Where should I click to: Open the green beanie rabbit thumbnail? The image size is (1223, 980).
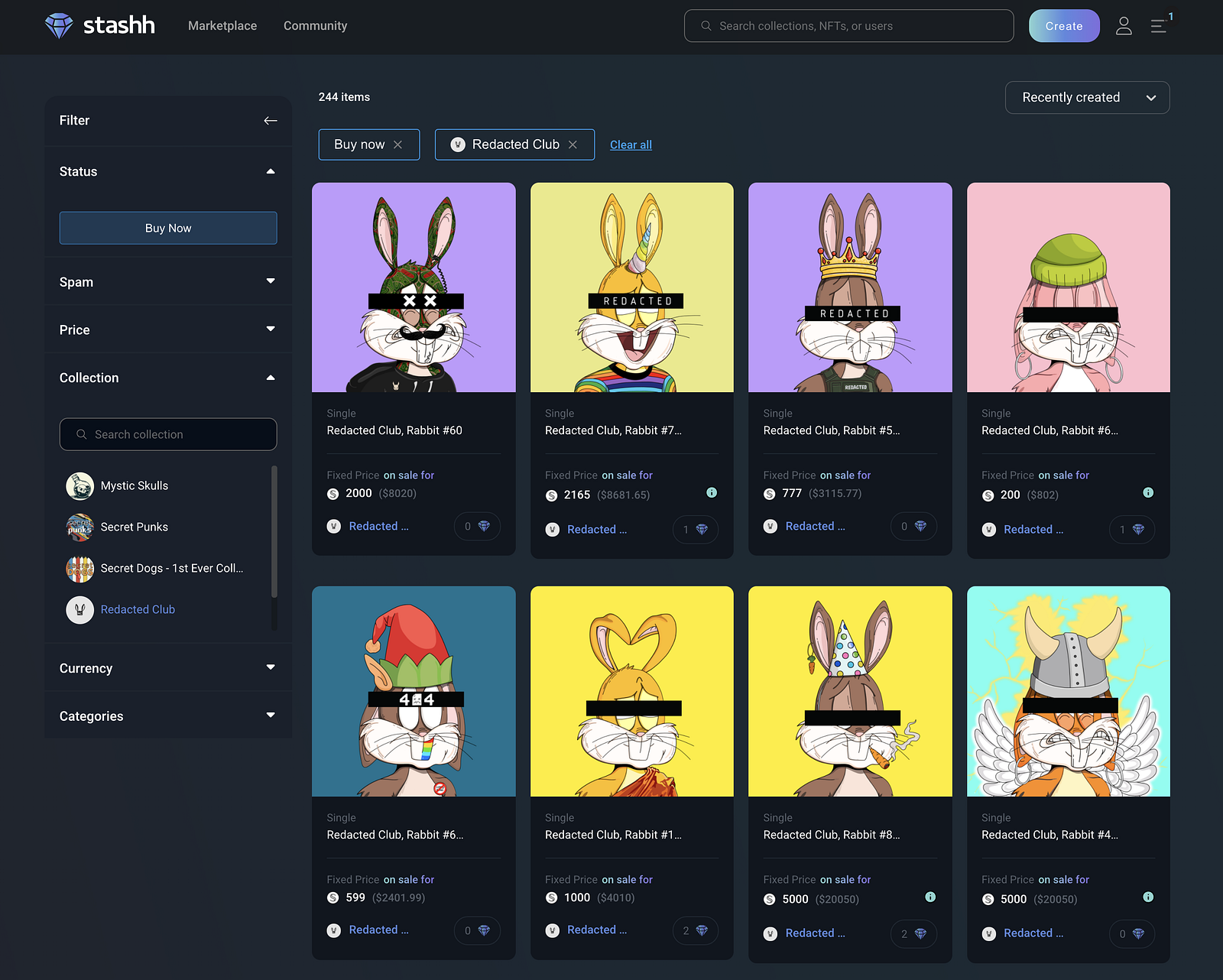(1069, 287)
